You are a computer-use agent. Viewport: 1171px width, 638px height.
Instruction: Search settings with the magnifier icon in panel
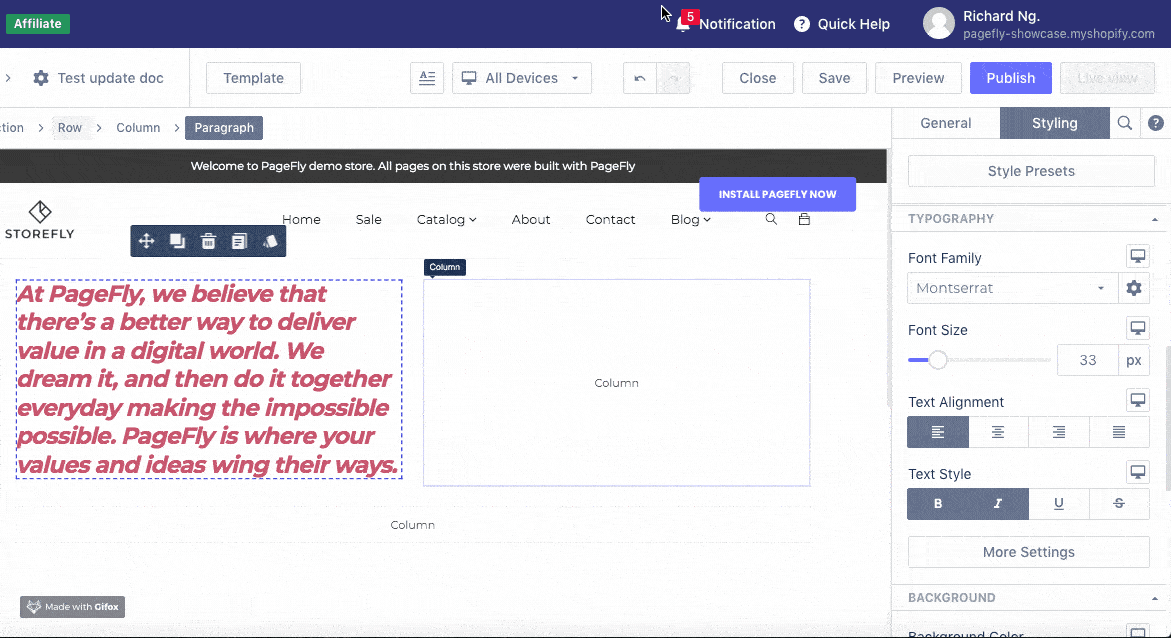[x=1125, y=123]
